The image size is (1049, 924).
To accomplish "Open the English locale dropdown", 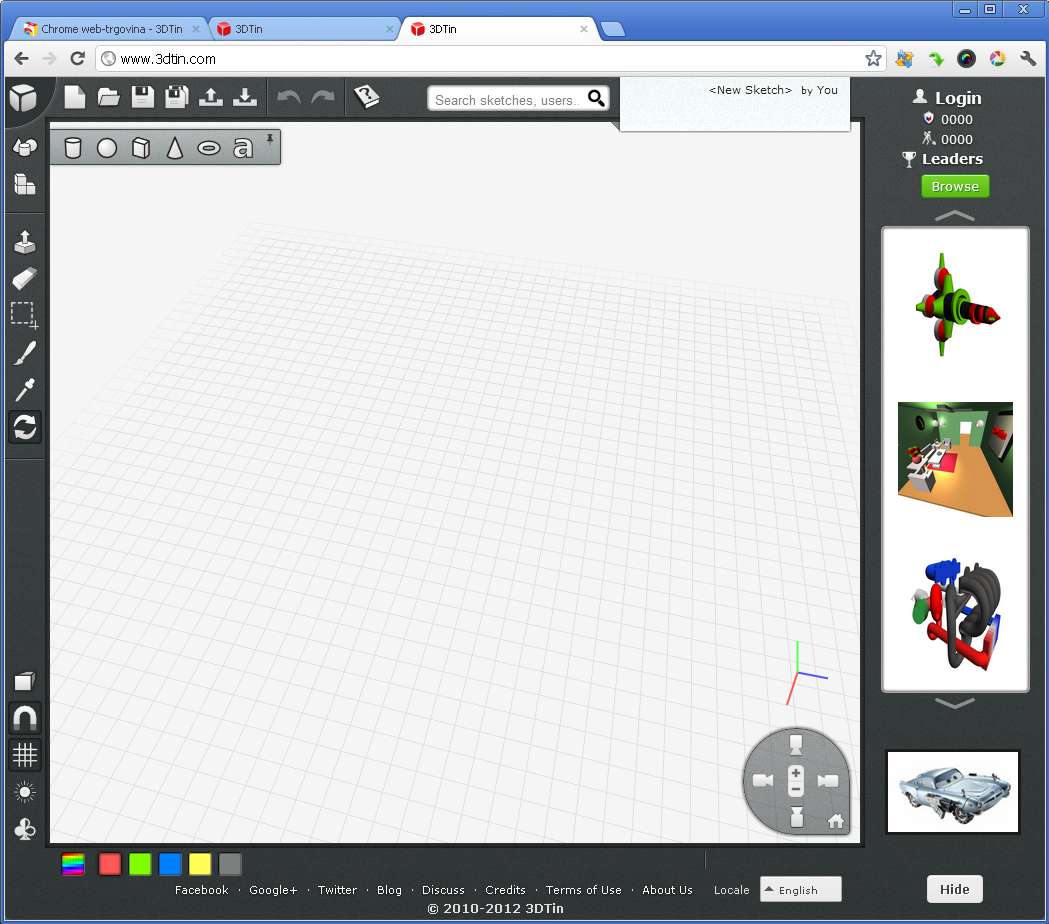I will pos(800,889).
